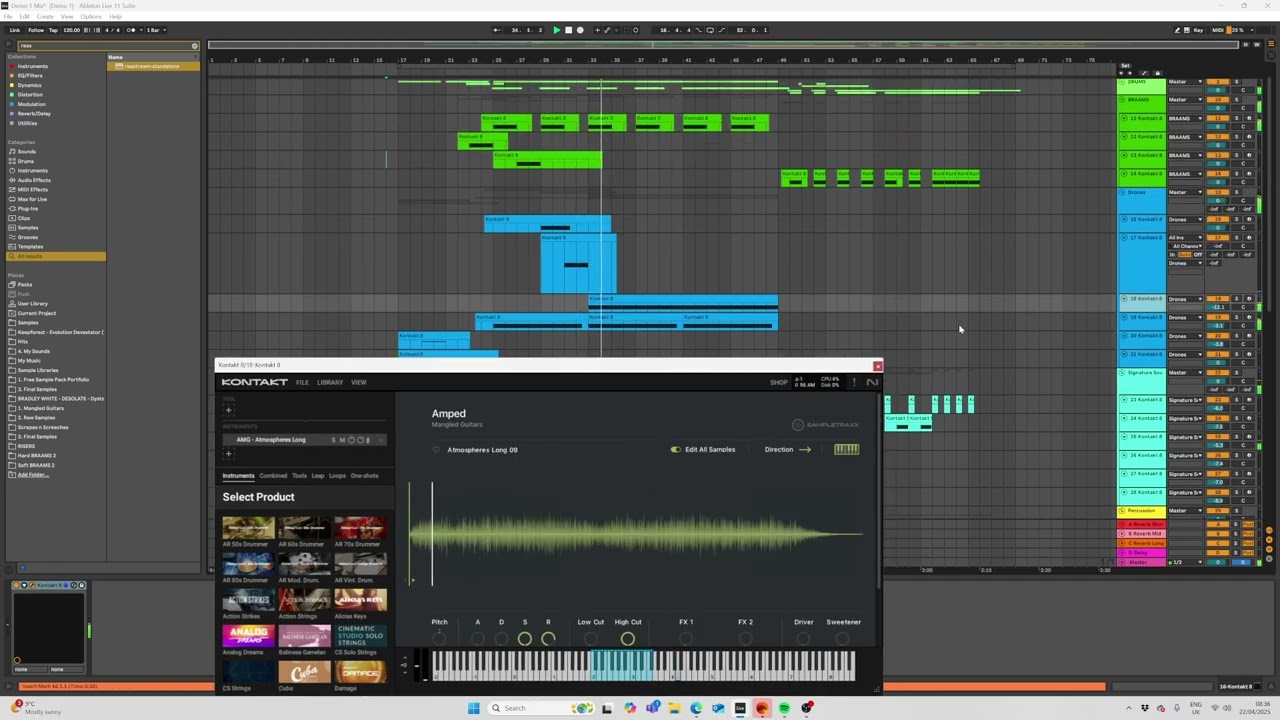
Task: Clear the browser search field
Action: (x=195, y=46)
